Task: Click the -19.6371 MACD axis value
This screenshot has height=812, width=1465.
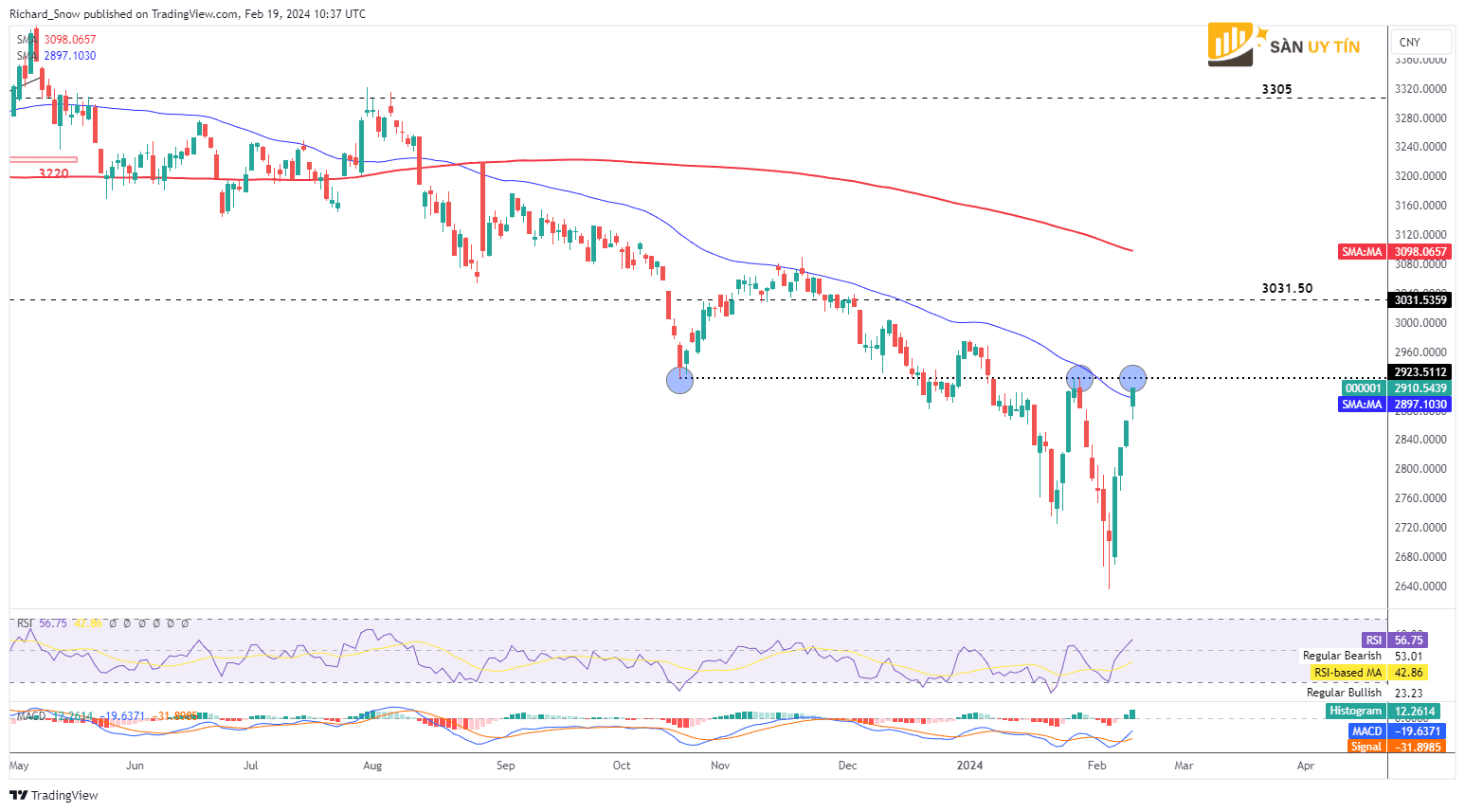Action: pos(1417,731)
